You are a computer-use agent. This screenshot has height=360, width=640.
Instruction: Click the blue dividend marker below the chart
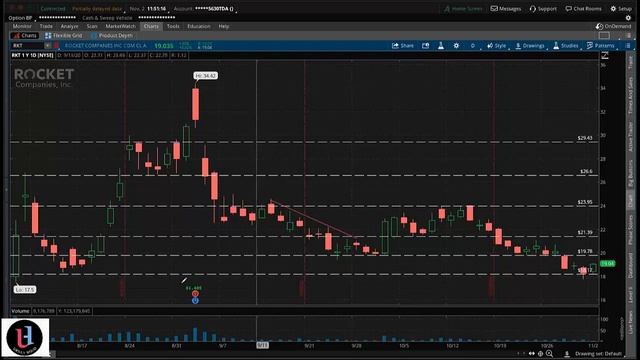click(195, 301)
